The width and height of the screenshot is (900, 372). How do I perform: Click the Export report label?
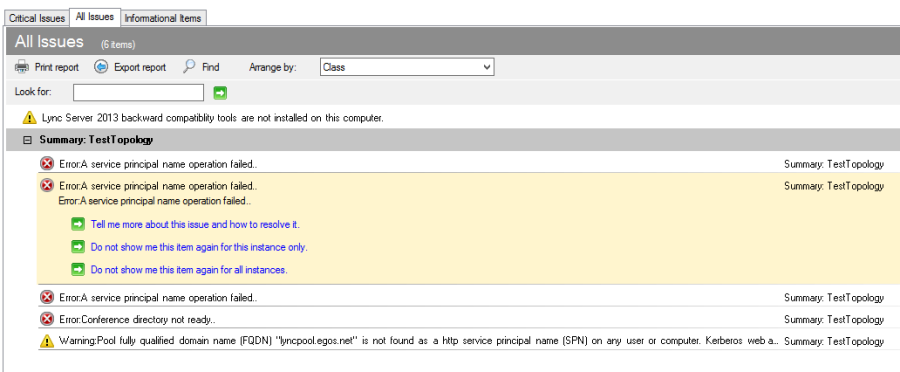click(x=140, y=67)
